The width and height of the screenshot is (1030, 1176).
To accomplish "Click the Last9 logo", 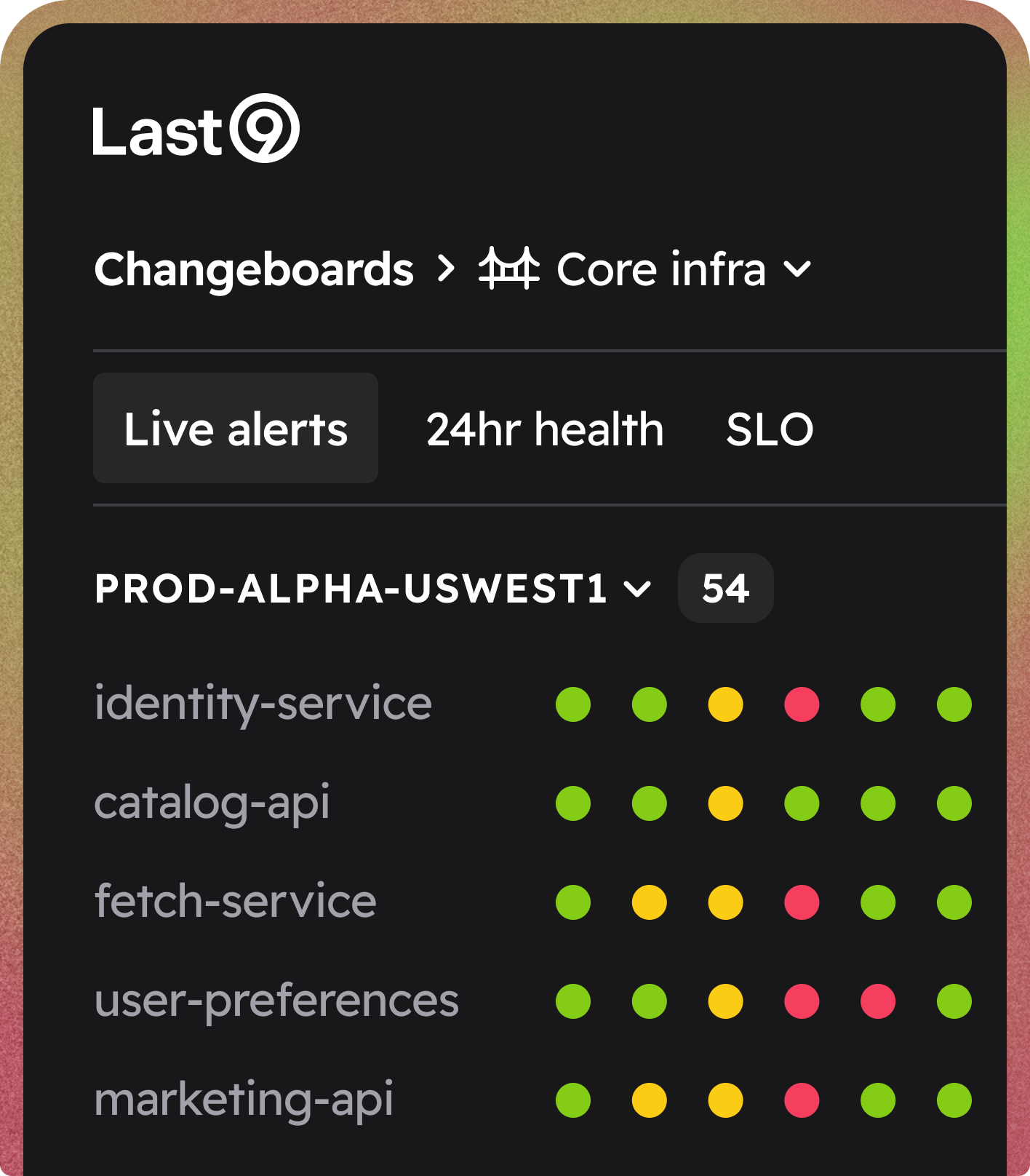I will tap(195, 130).
